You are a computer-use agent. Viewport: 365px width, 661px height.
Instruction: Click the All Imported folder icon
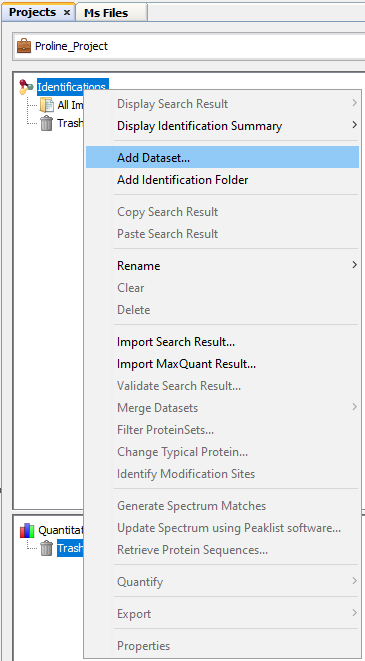point(46,105)
